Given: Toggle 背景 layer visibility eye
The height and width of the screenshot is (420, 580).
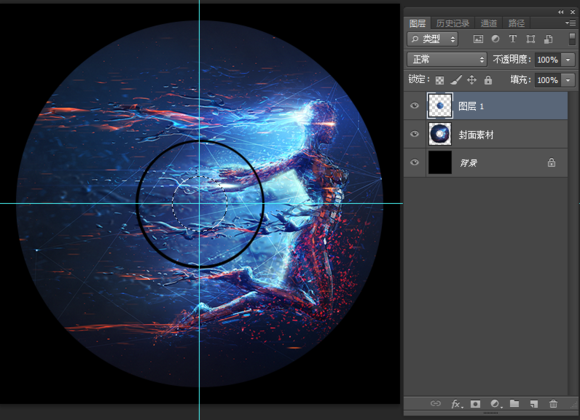Looking at the screenshot, I should tap(415, 162).
